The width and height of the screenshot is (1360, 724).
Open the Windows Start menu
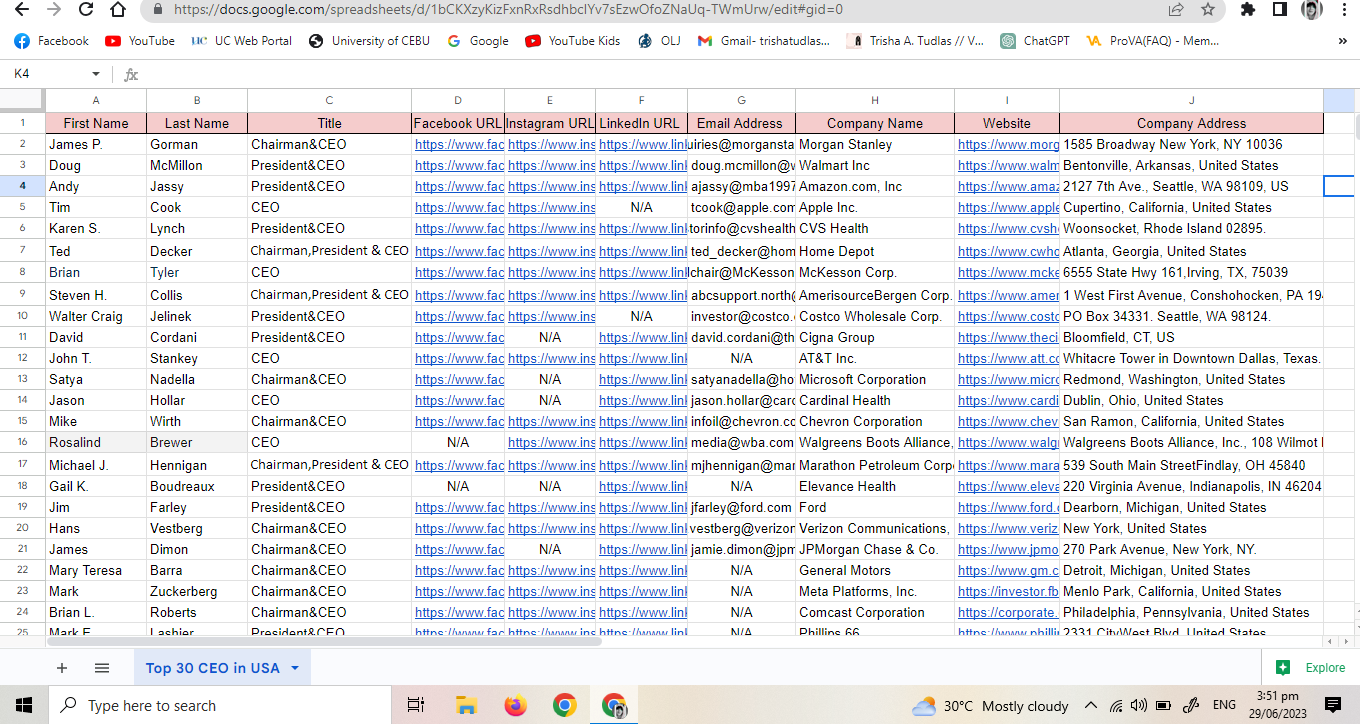[x=23, y=705]
